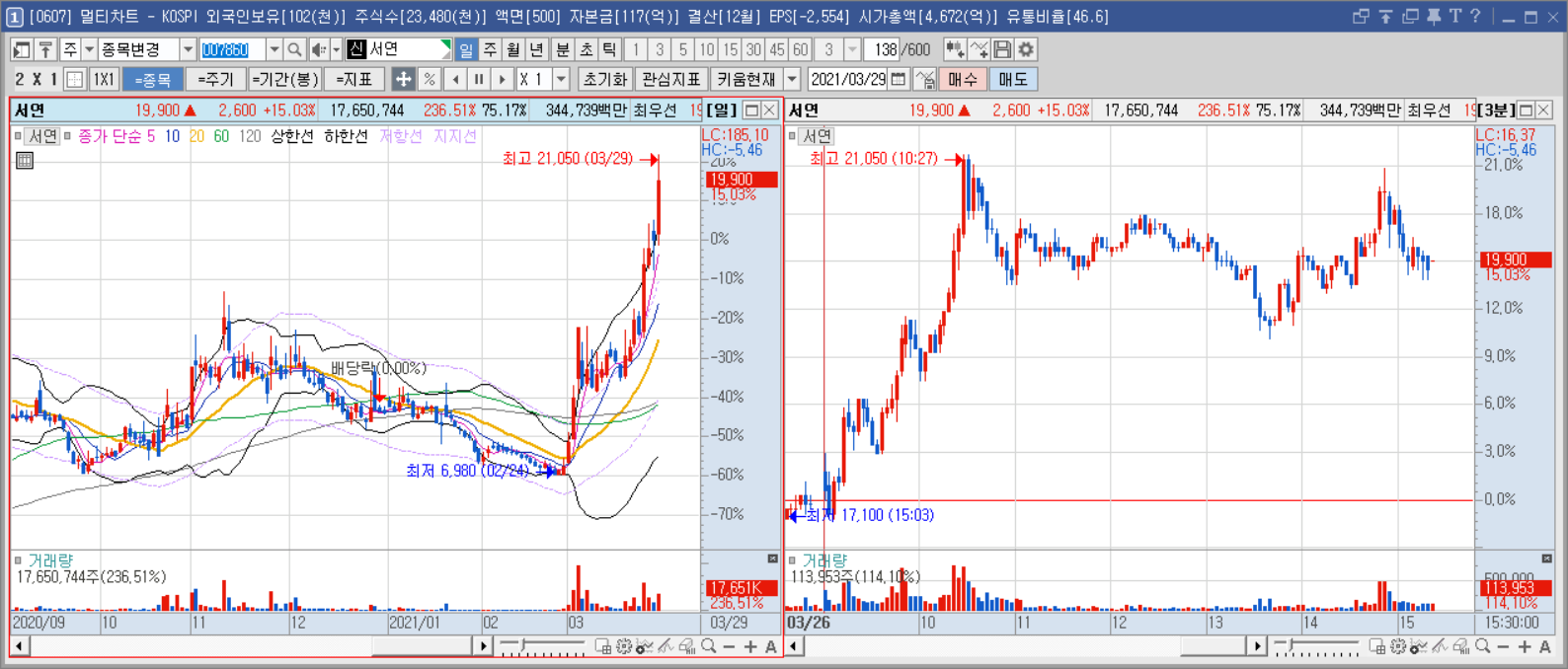Viewport: 1568px width, 669px height.
Task: Click the panel layout icon at toolbar start
Action: tap(22, 49)
